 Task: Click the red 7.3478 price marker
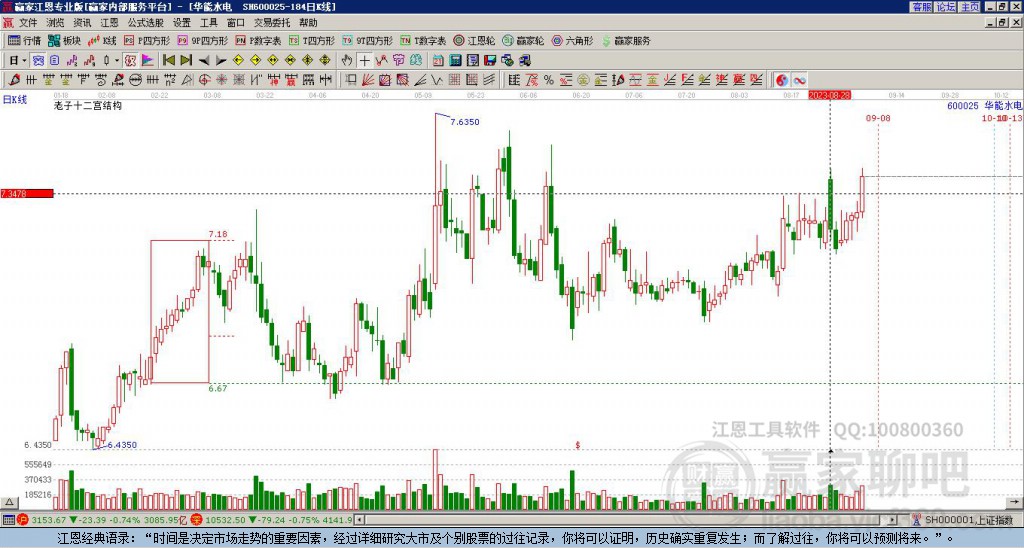point(27,194)
